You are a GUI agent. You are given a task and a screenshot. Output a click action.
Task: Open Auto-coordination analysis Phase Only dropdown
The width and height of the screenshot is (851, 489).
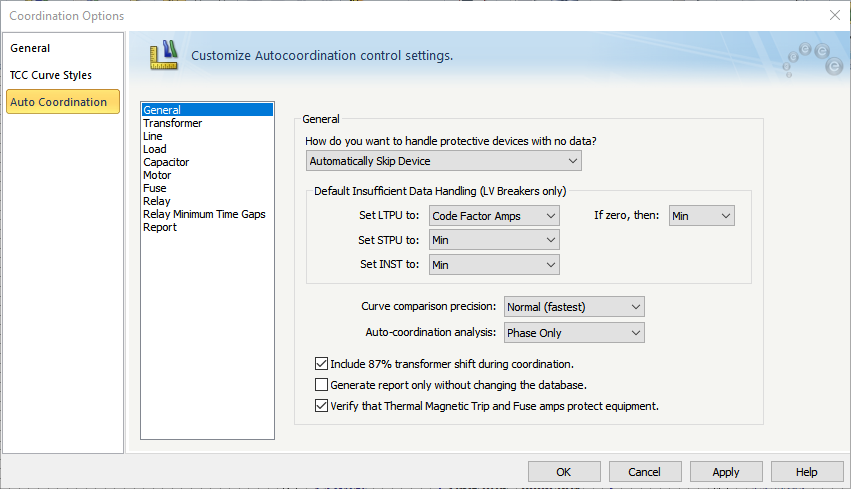click(x=574, y=333)
